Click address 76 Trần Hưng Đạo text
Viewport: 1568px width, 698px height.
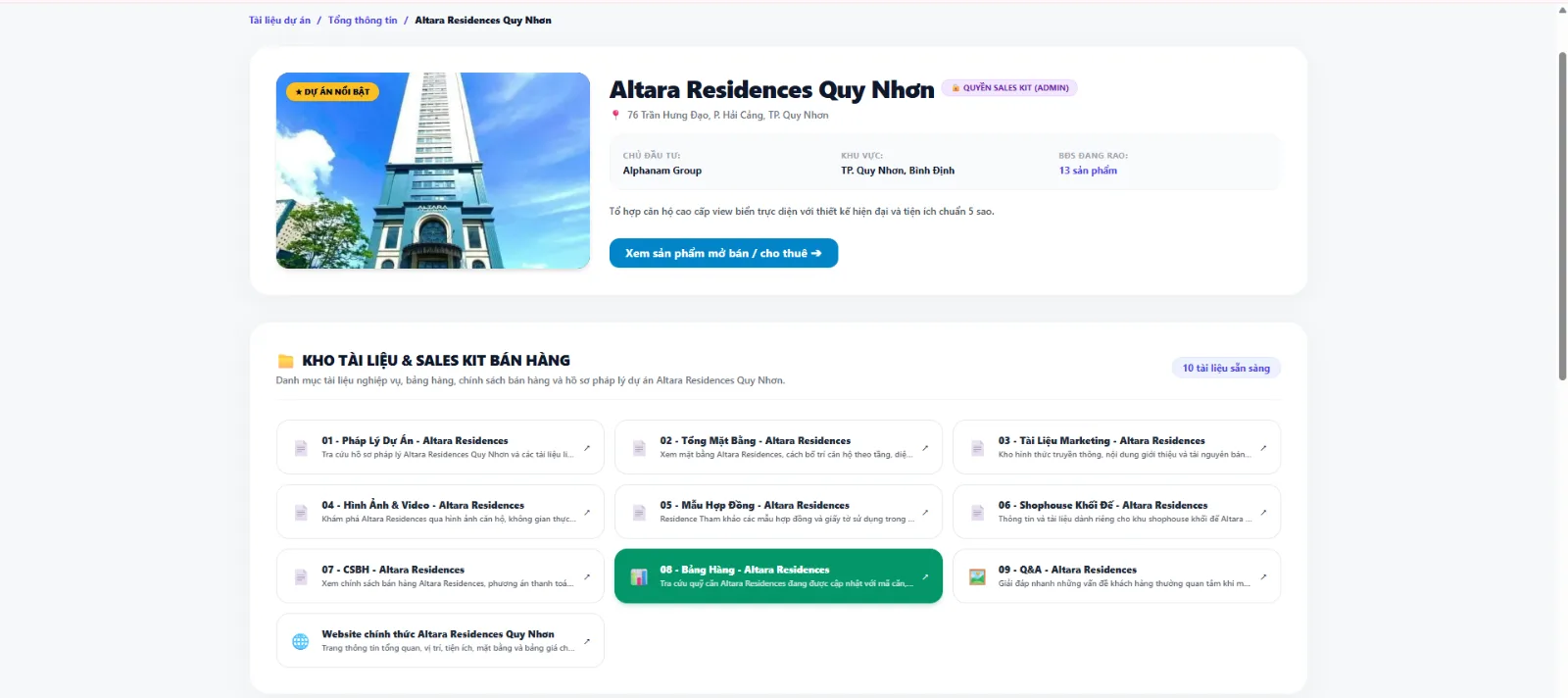[x=728, y=115]
